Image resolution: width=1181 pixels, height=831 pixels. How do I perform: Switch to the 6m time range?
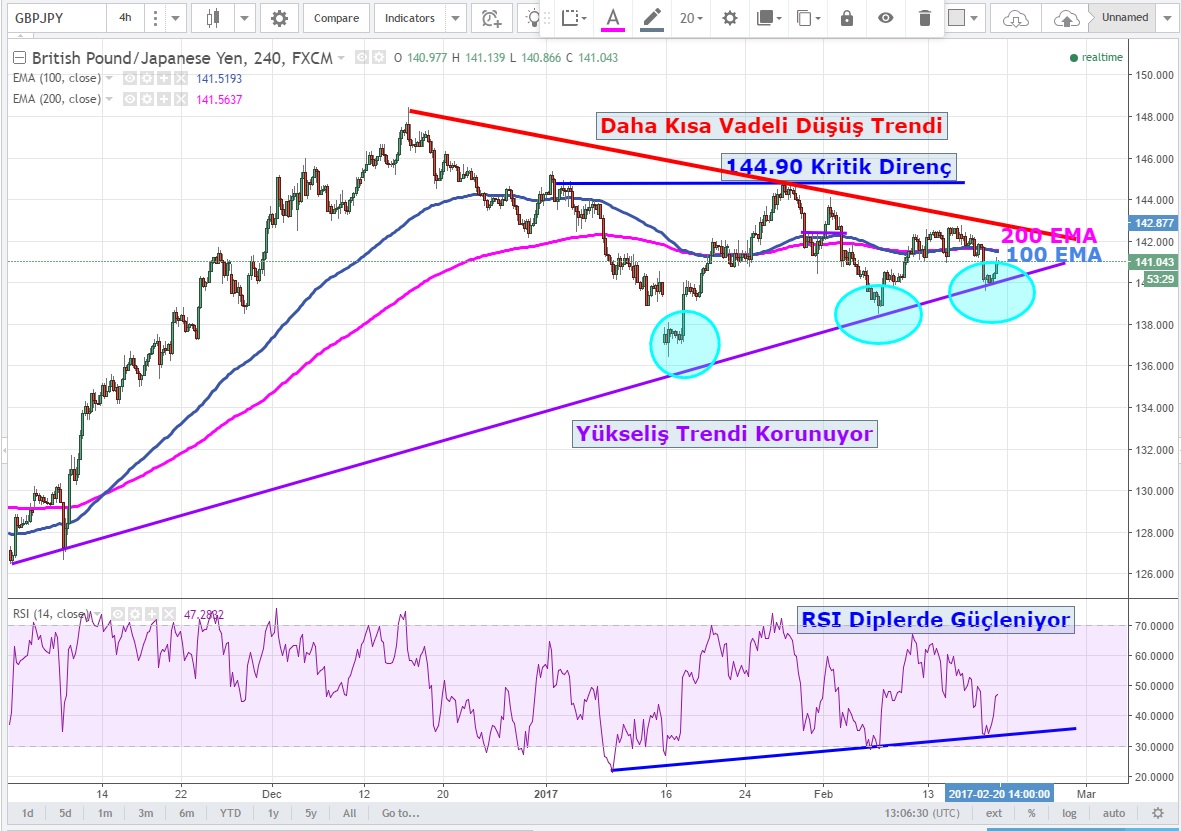[186, 813]
